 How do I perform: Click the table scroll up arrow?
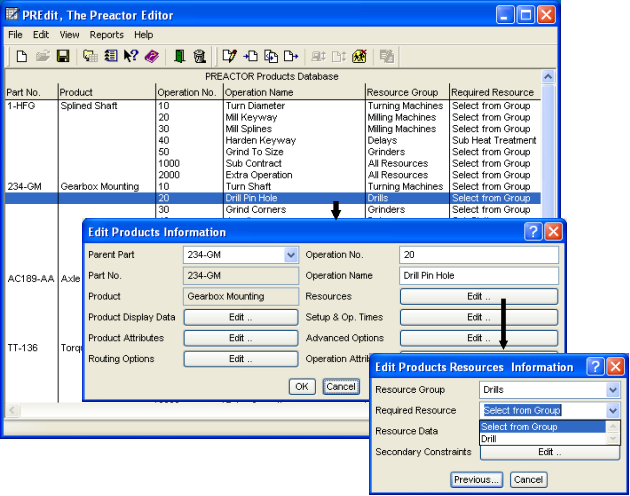(548, 76)
